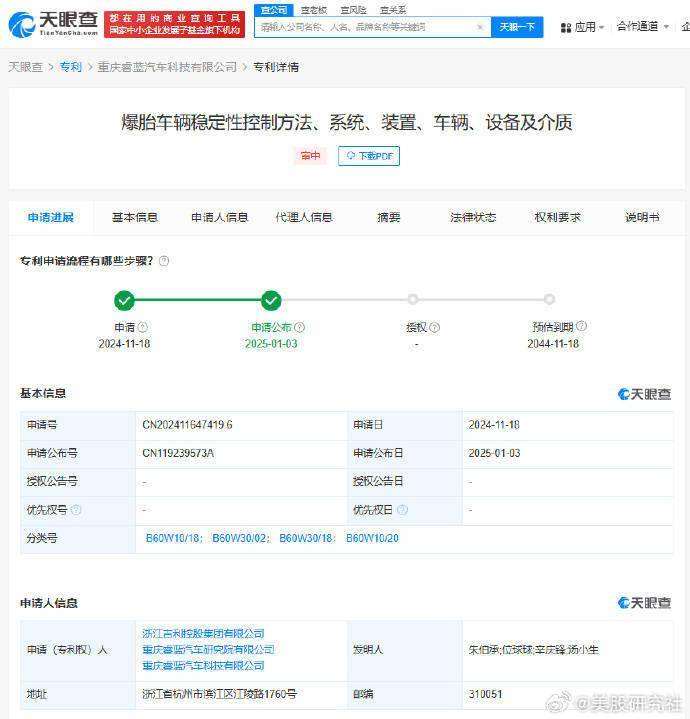
Task: Open classification link B60W10/18
Action: click(173, 538)
